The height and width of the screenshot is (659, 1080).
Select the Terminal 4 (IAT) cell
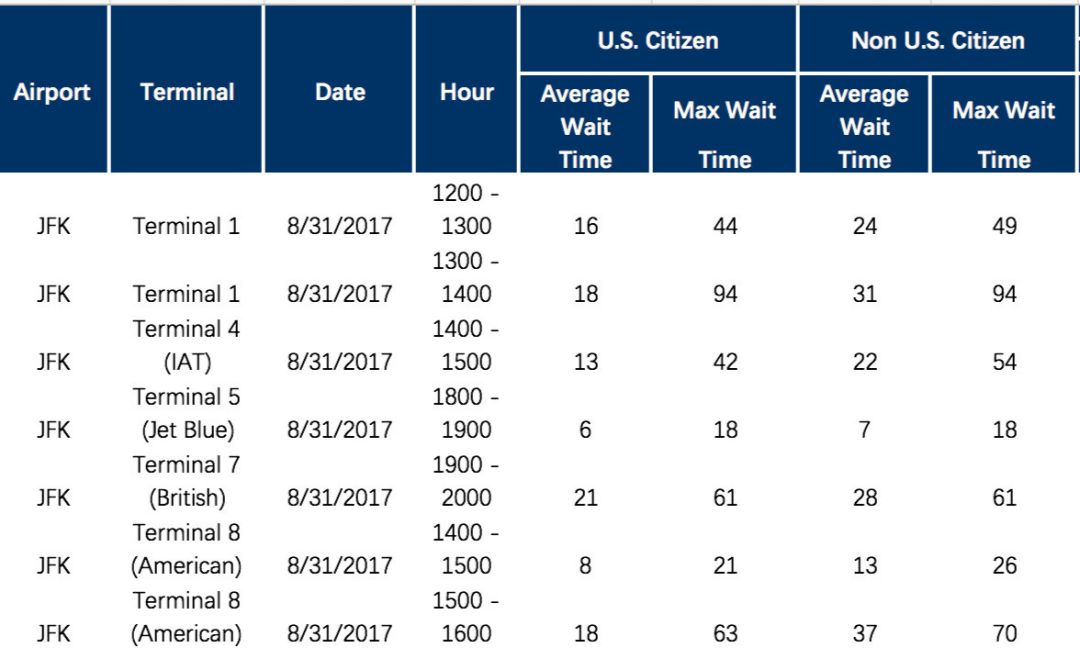point(187,345)
